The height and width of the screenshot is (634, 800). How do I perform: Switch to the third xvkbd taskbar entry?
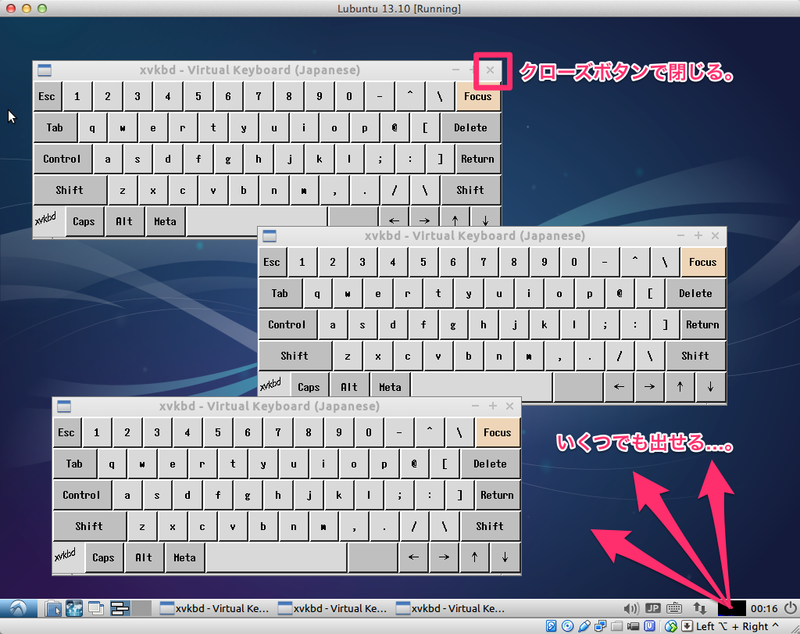(x=451, y=608)
